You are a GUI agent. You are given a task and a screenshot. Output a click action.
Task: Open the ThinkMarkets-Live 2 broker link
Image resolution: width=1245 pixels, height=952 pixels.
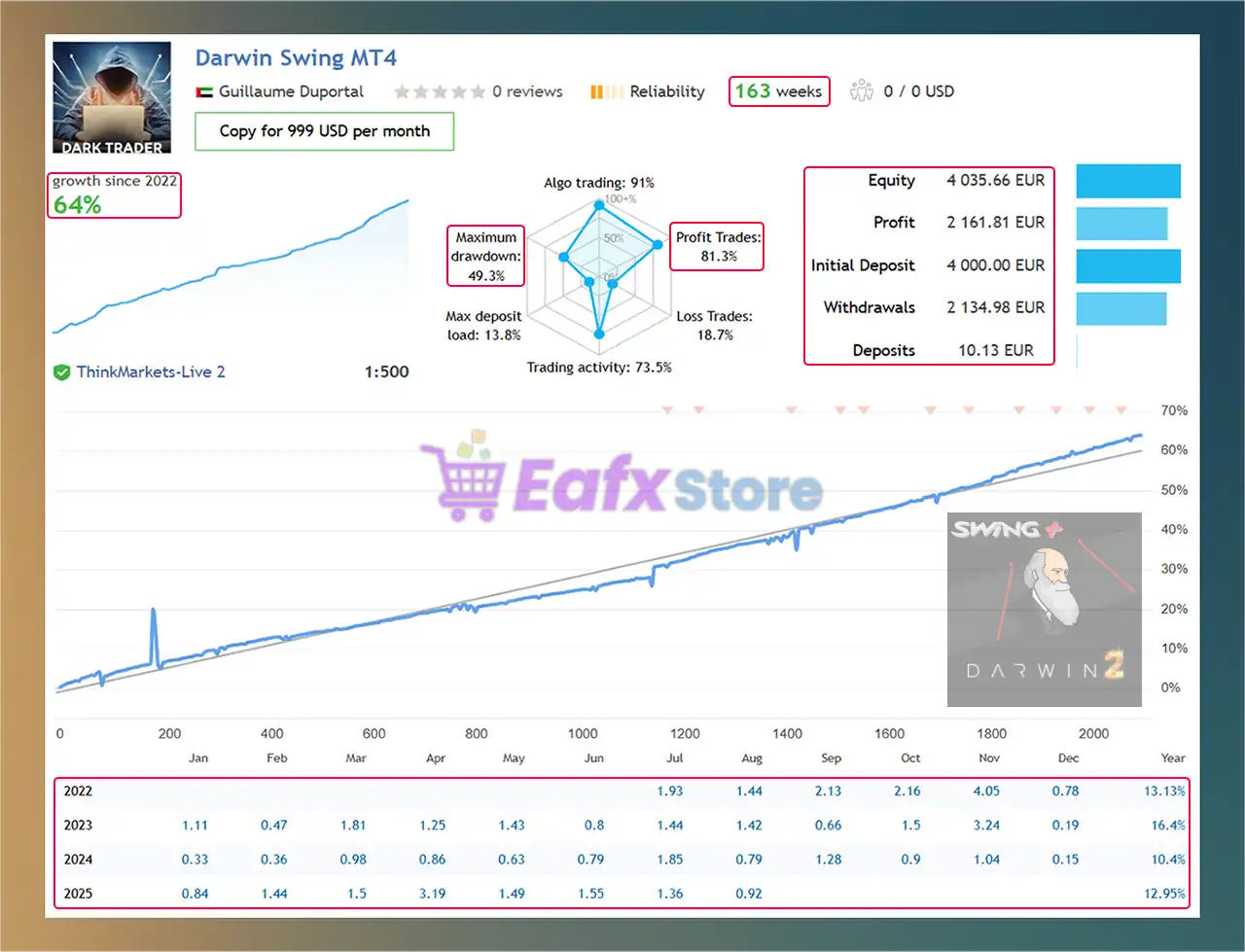coord(151,371)
